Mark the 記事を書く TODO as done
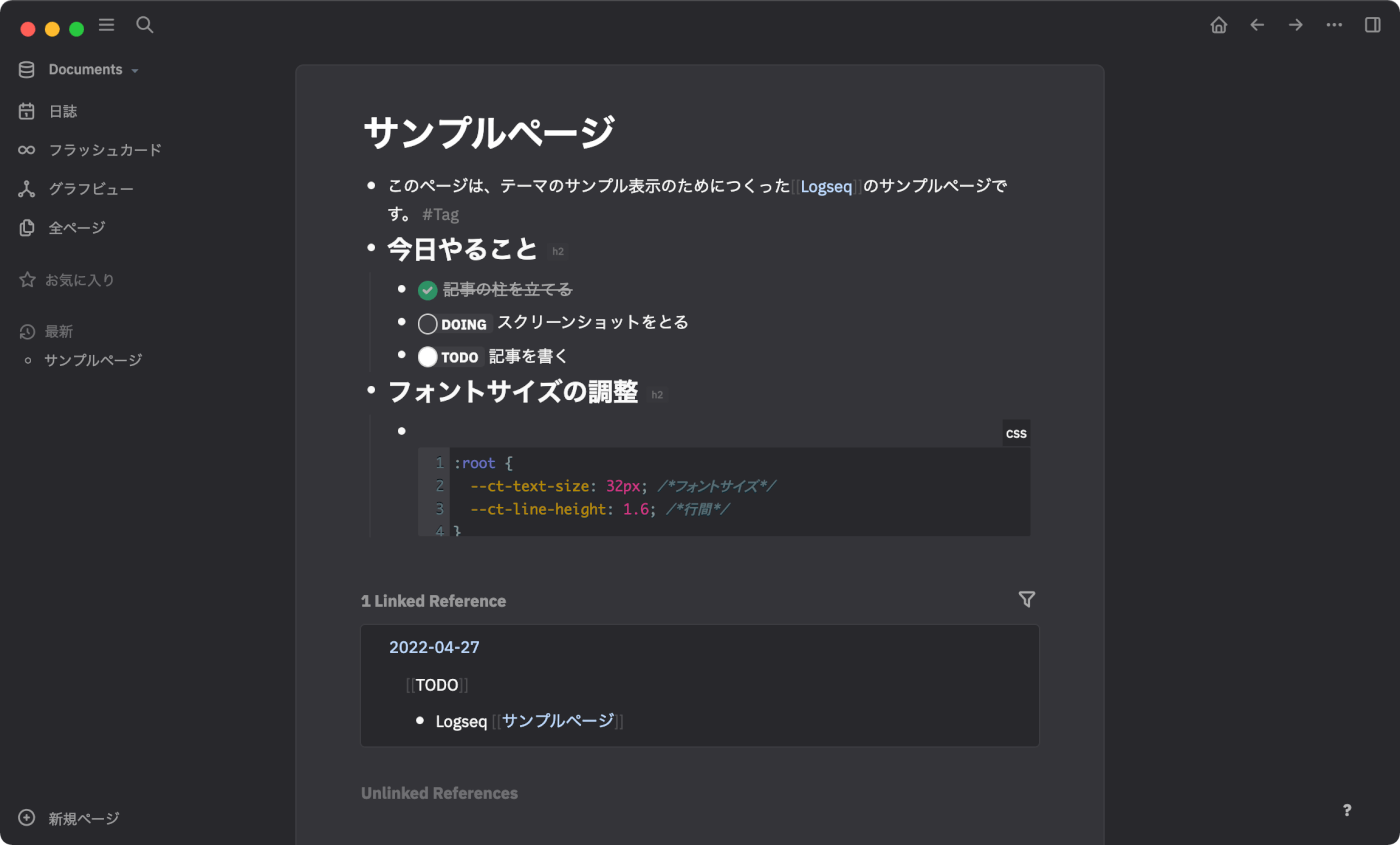 point(428,356)
